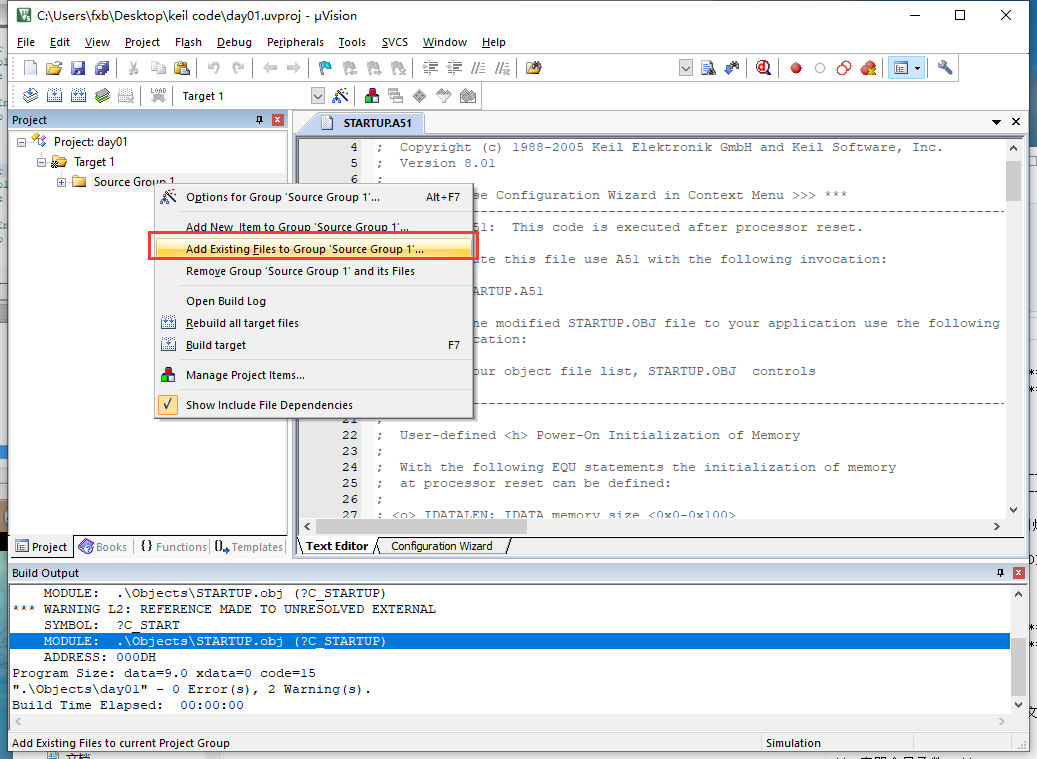Collapse the Target 1 tree node
This screenshot has width=1037, height=759.
[x=41, y=162]
